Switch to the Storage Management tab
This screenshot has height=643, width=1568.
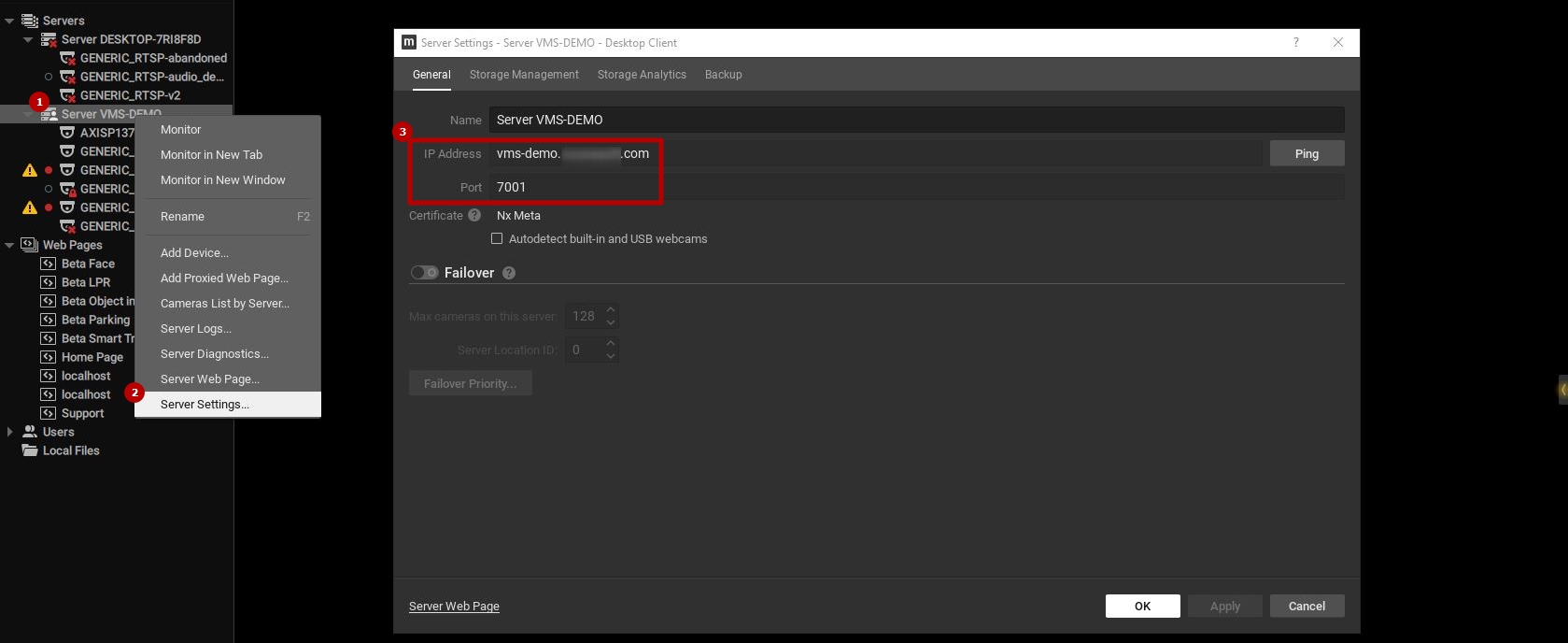point(524,75)
